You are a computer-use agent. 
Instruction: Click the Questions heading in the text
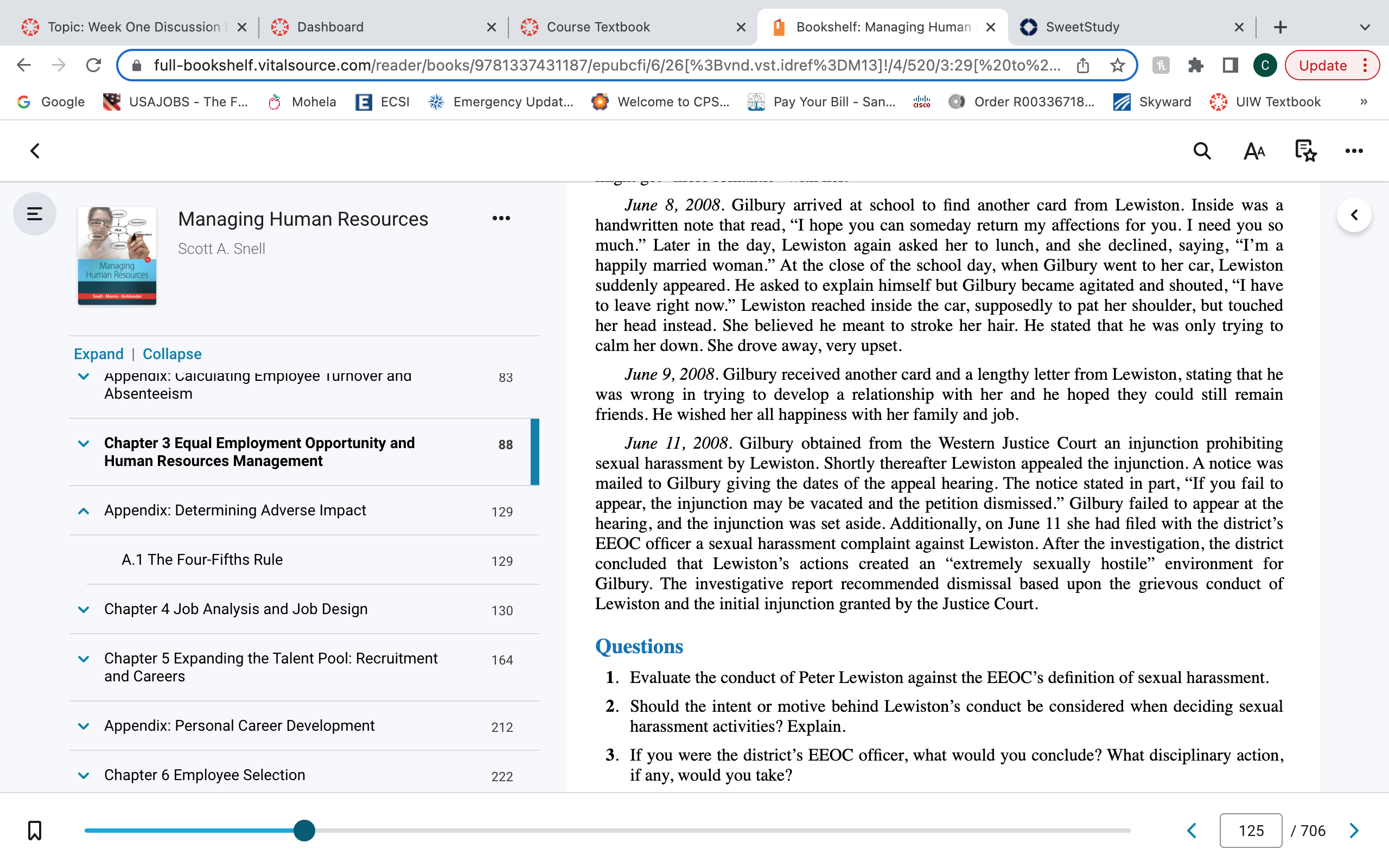(639, 647)
